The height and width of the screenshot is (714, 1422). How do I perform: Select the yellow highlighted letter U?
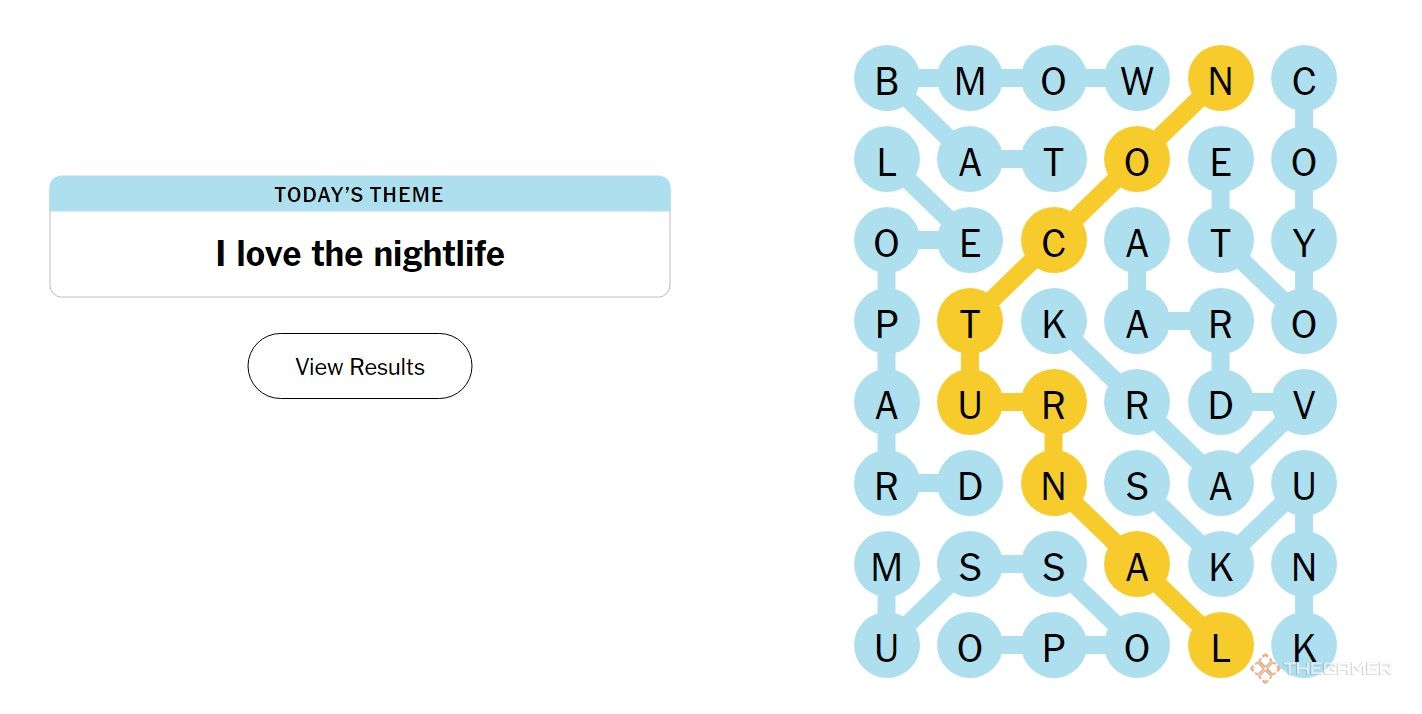[x=969, y=405]
